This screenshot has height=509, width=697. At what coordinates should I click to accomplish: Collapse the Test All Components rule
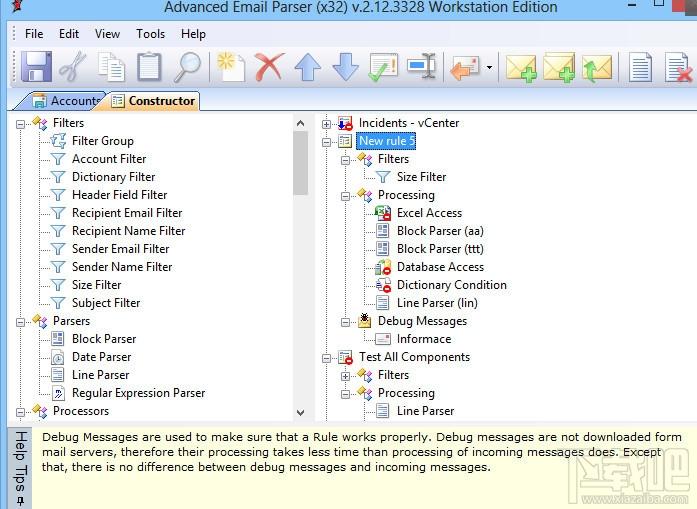[326, 358]
